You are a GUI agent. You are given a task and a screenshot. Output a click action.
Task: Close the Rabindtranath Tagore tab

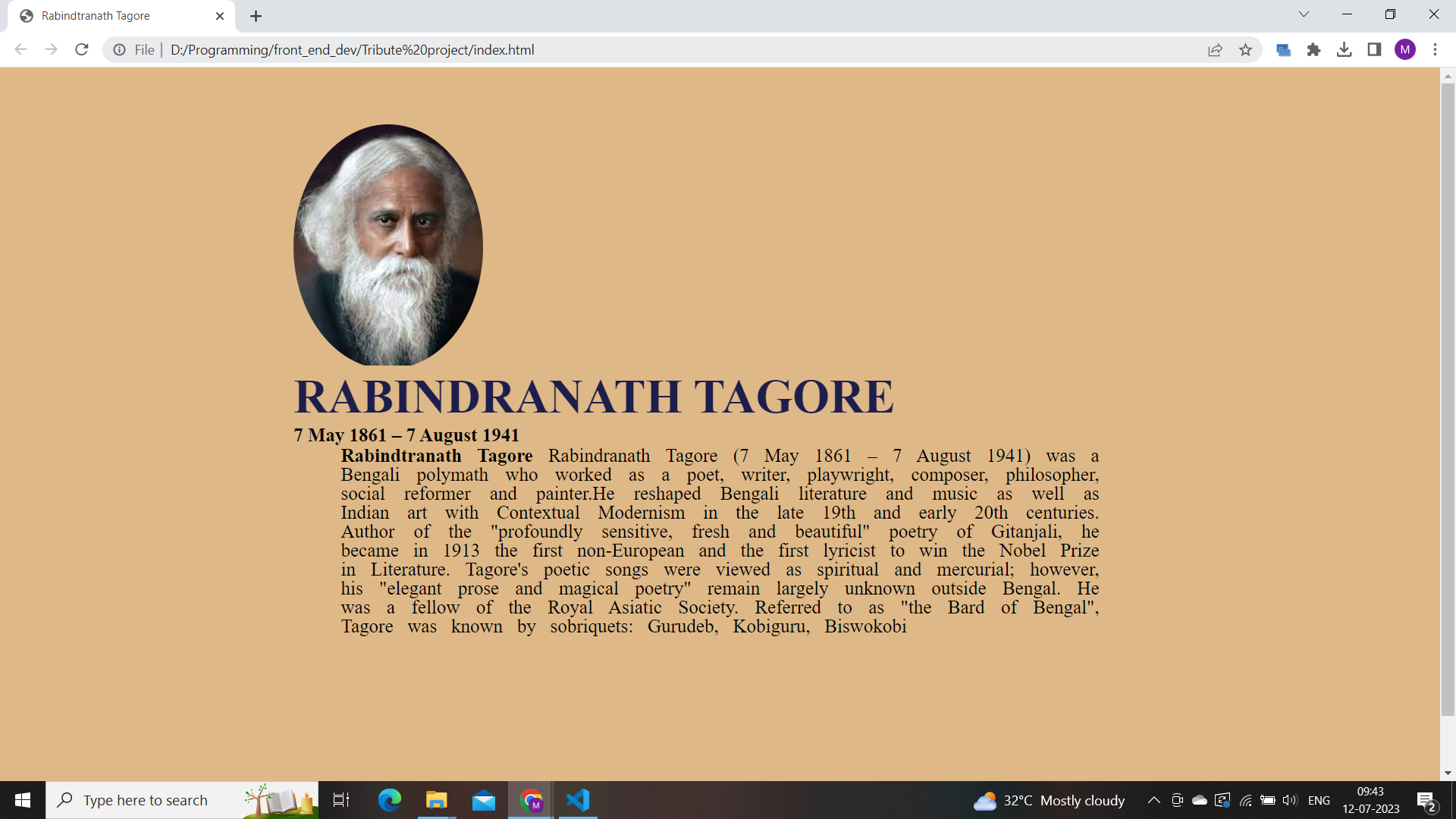(220, 16)
